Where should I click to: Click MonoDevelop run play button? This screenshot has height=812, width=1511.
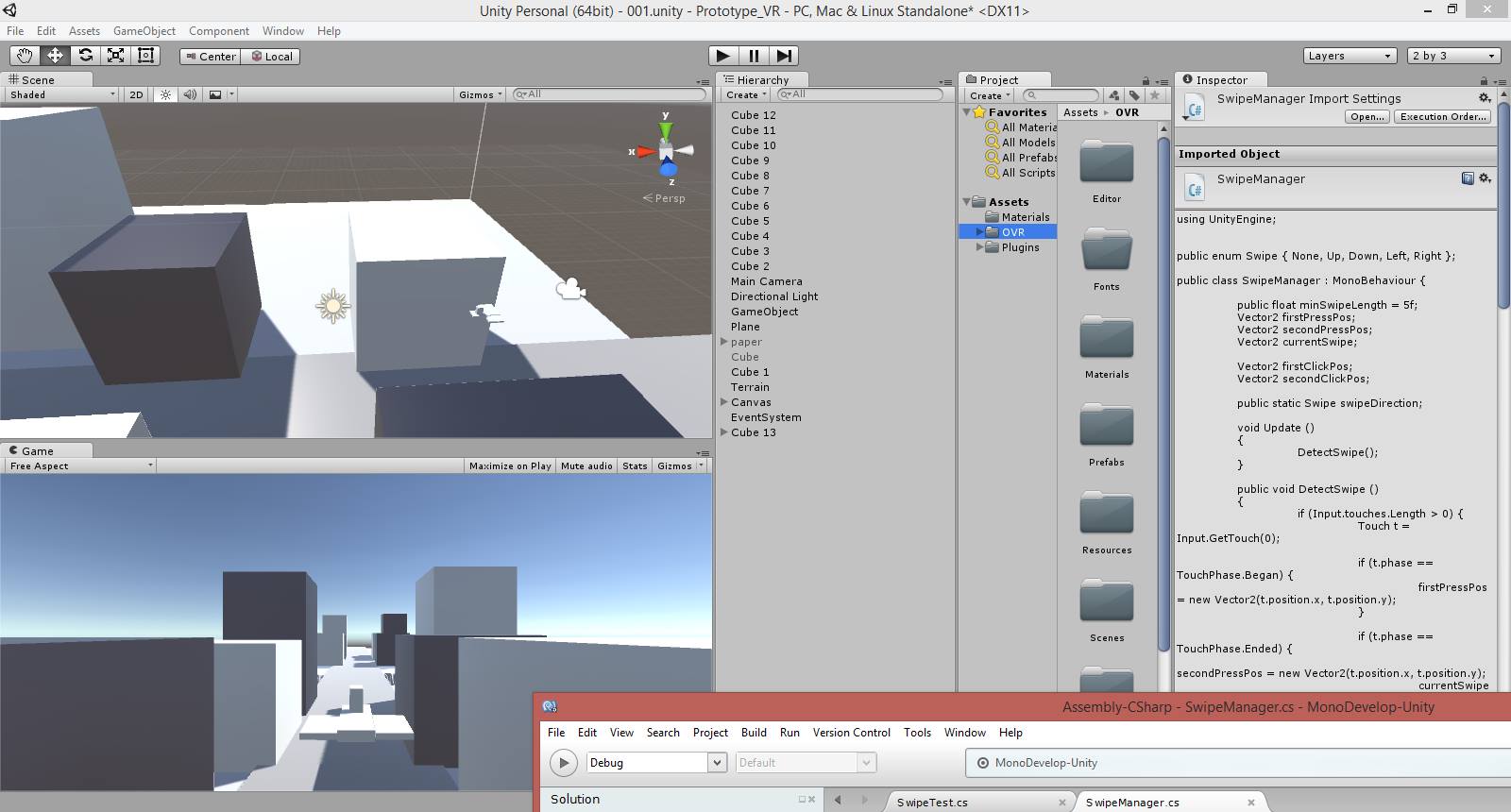[564, 763]
